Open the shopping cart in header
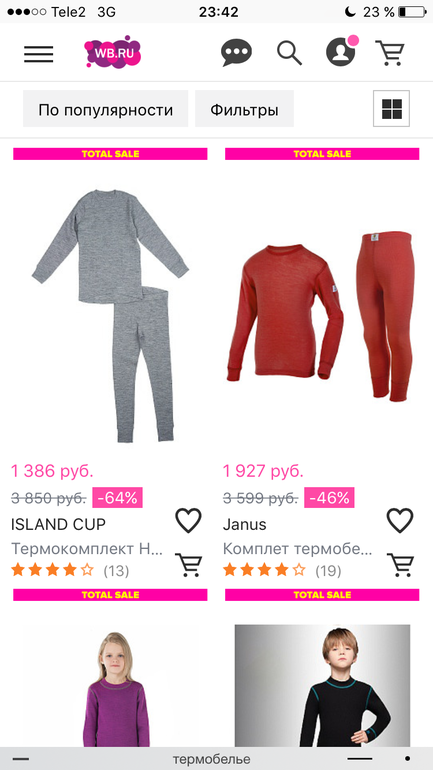The width and height of the screenshot is (433, 770). [x=390, y=53]
